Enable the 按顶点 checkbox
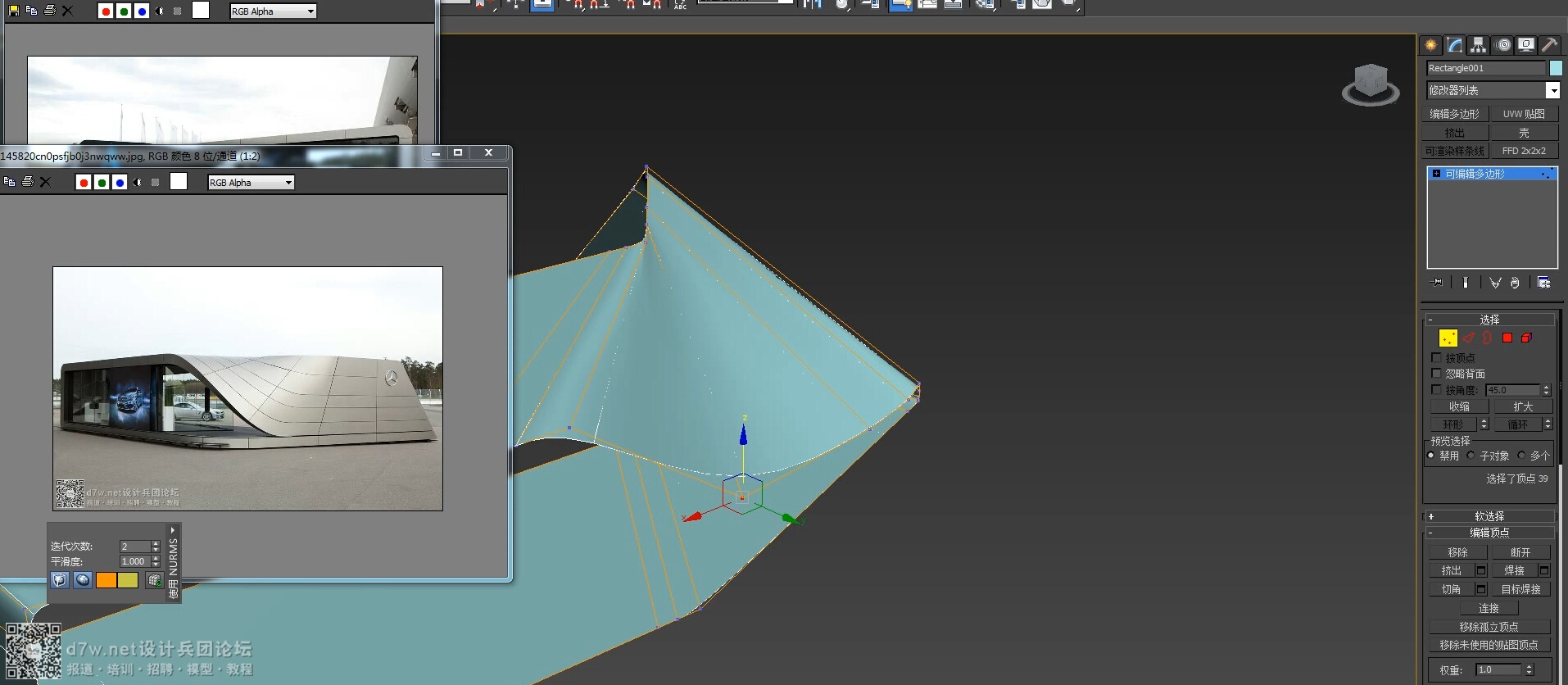1568x685 pixels. tap(1436, 358)
